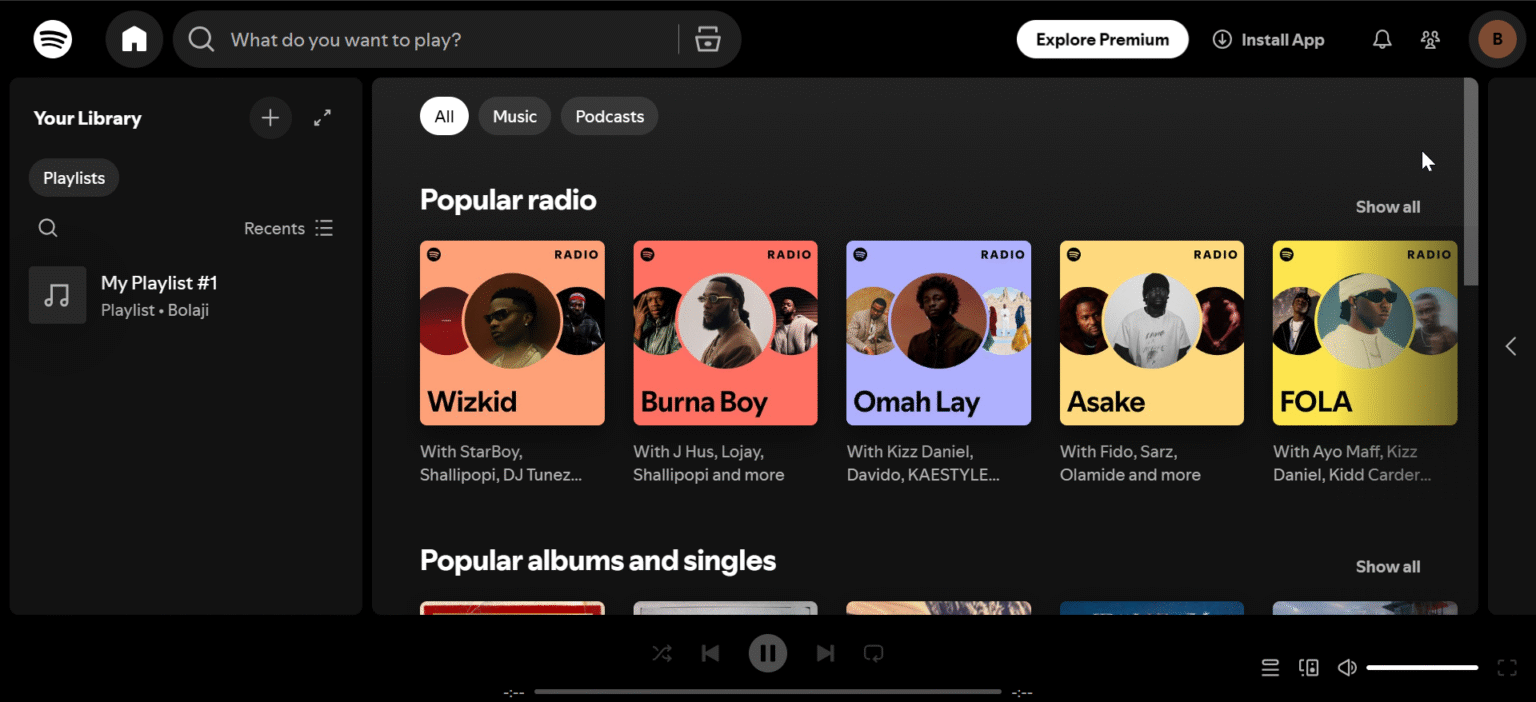Click the Spotify logo icon
Image resolution: width=1536 pixels, height=702 pixels.
[52, 40]
